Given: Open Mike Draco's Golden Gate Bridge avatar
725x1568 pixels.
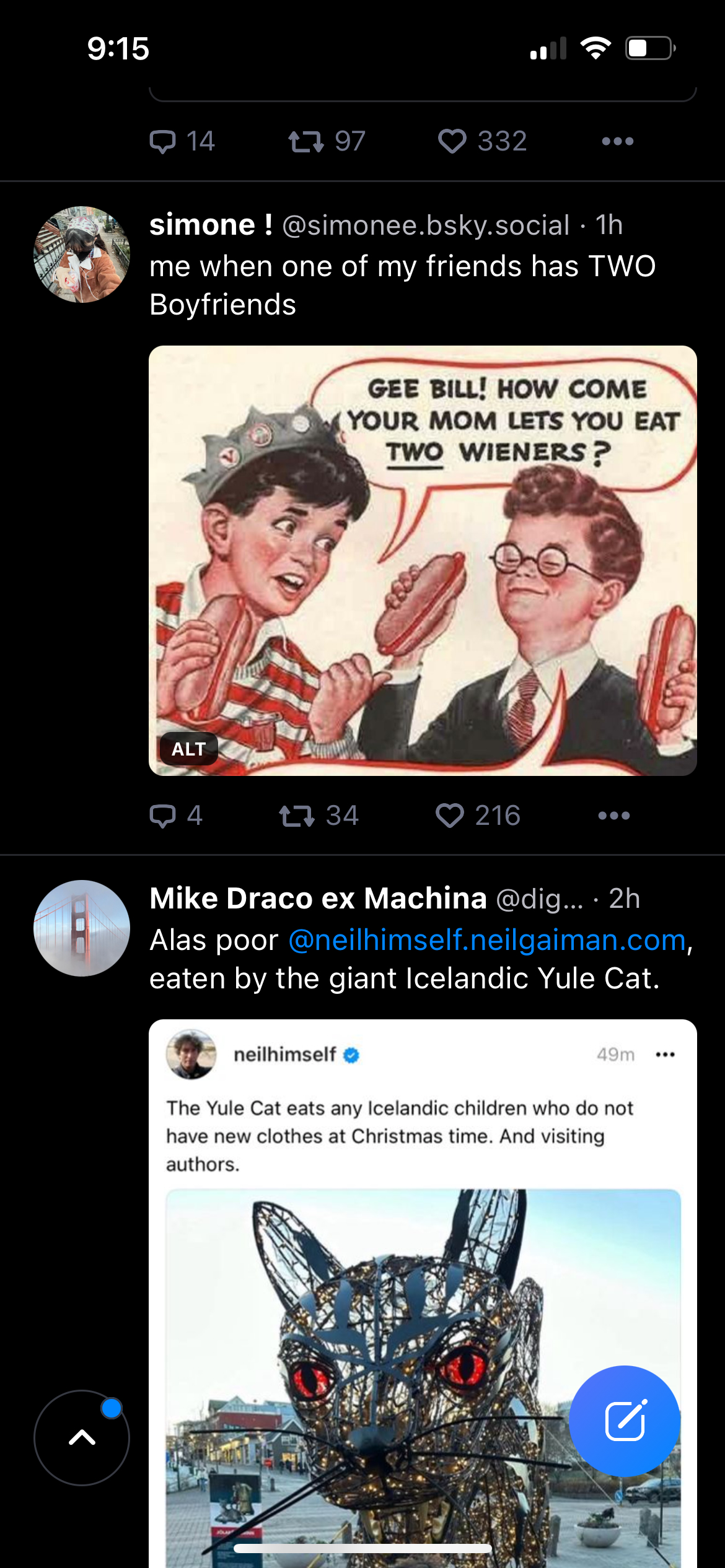Looking at the screenshot, I should [82, 928].
